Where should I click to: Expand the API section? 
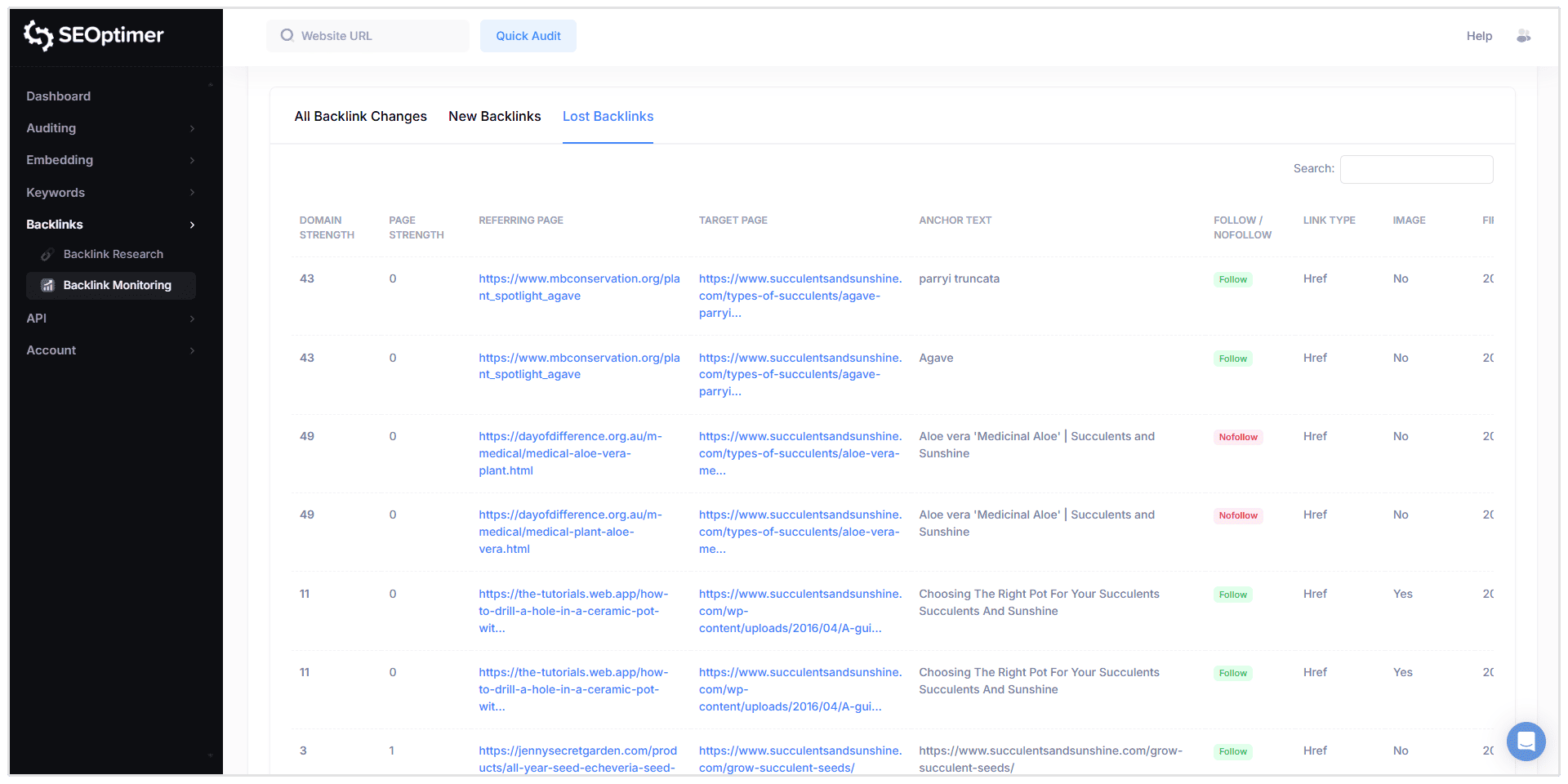pyautogui.click(x=193, y=318)
